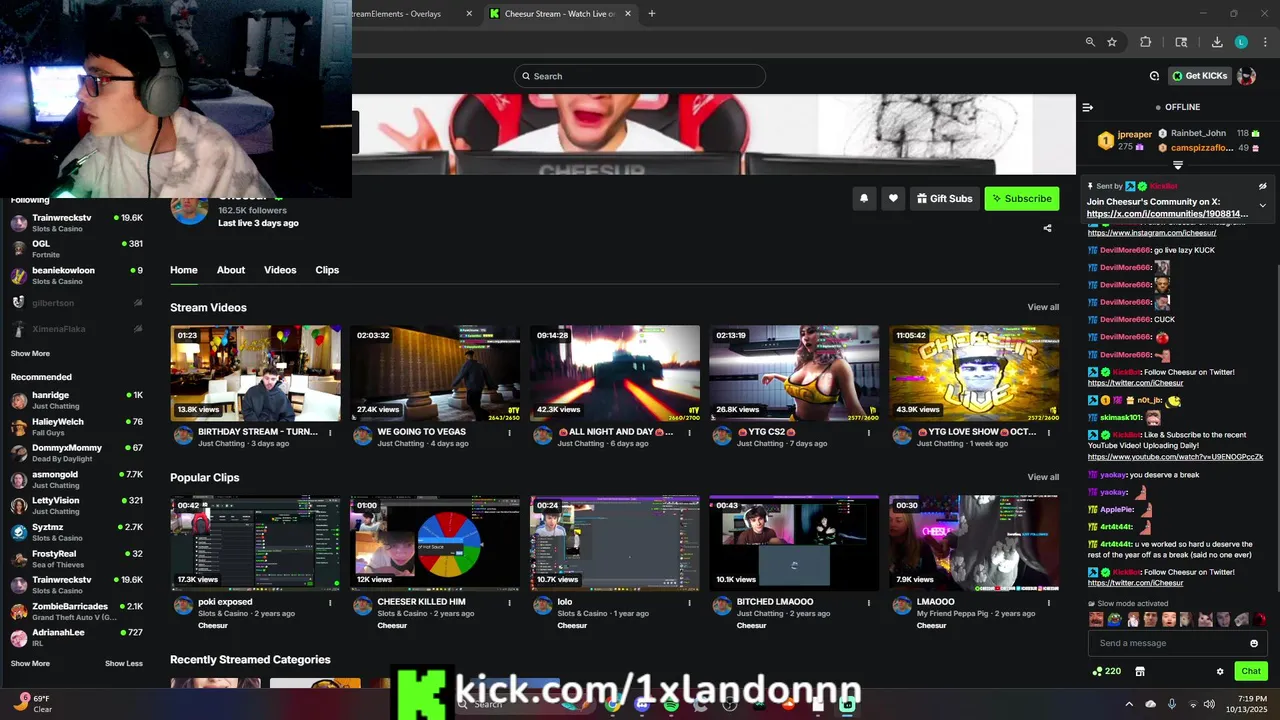Subscribe to Cheesur channel
Viewport: 1280px width, 720px height.
click(1021, 198)
